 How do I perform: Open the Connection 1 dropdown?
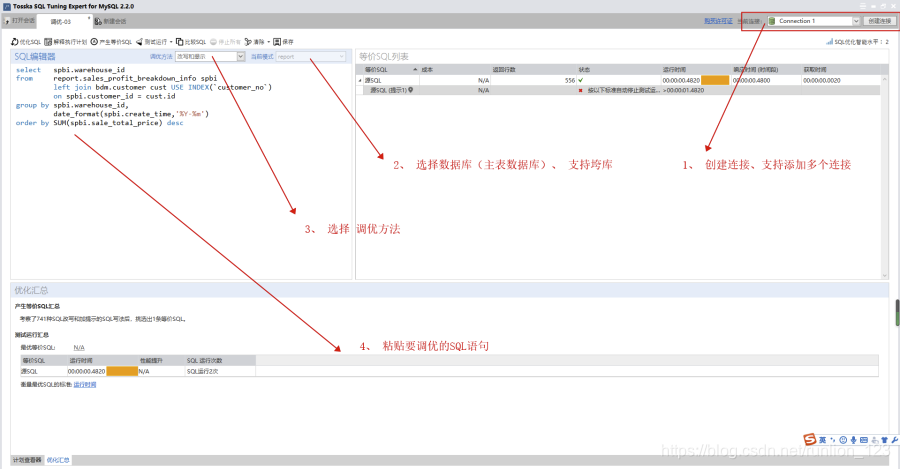pyautogui.click(x=856, y=21)
